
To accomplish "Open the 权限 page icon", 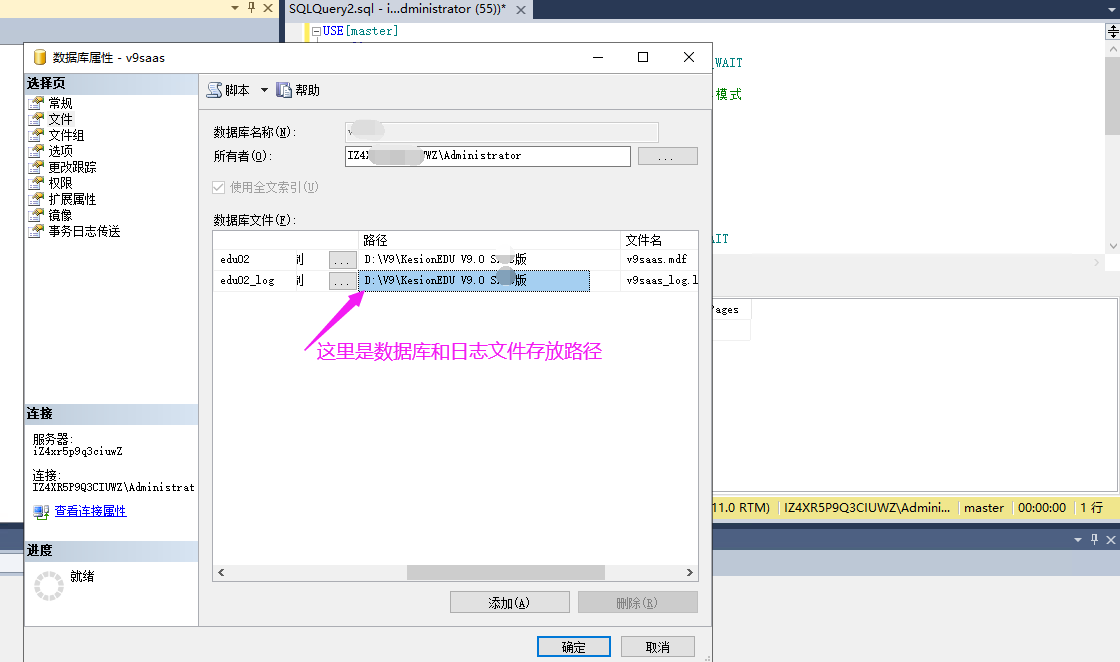I will [x=37, y=183].
